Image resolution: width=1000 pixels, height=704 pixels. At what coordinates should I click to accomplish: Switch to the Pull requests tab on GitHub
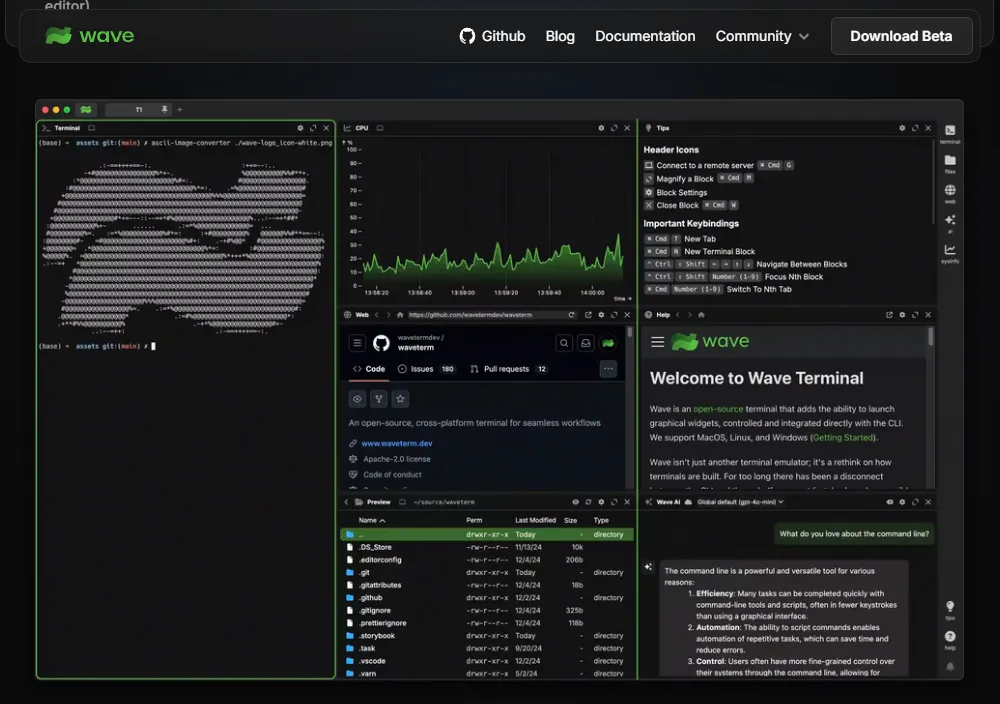click(x=508, y=369)
